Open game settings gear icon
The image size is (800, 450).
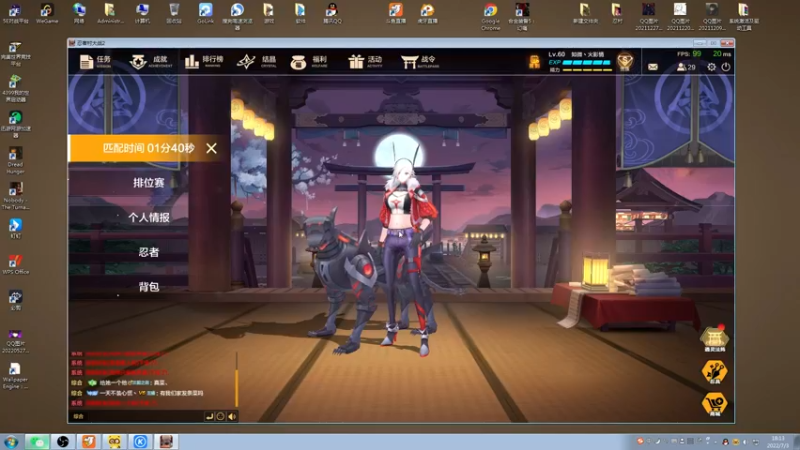coord(711,67)
